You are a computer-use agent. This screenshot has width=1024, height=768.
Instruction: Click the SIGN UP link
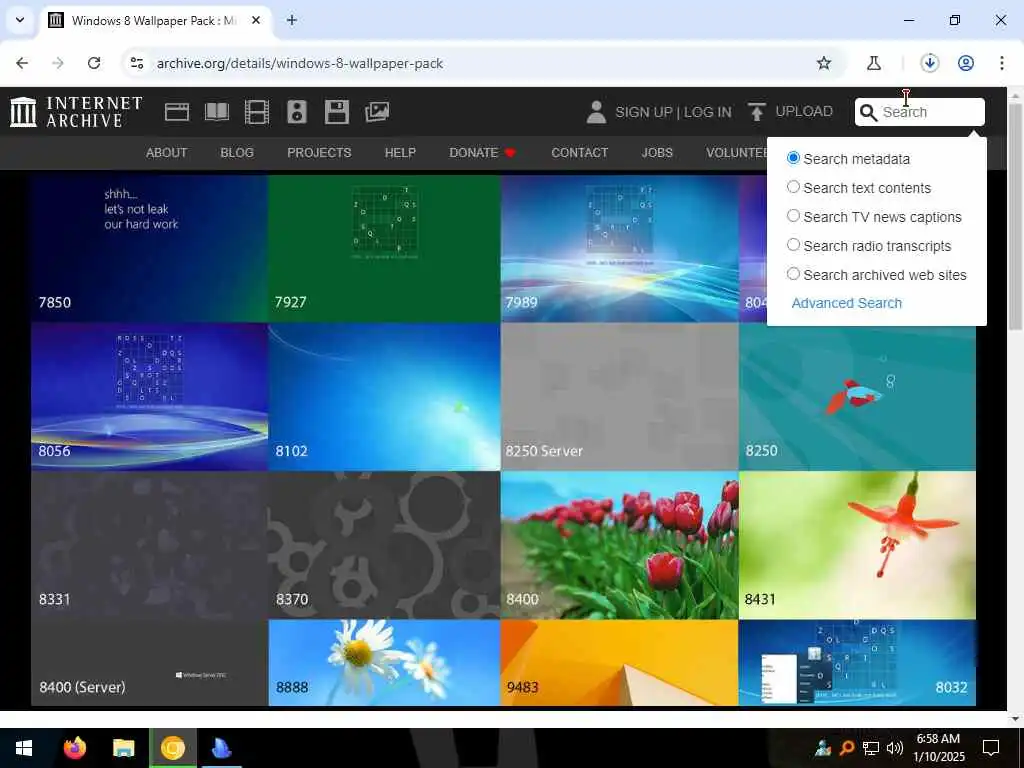(643, 112)
